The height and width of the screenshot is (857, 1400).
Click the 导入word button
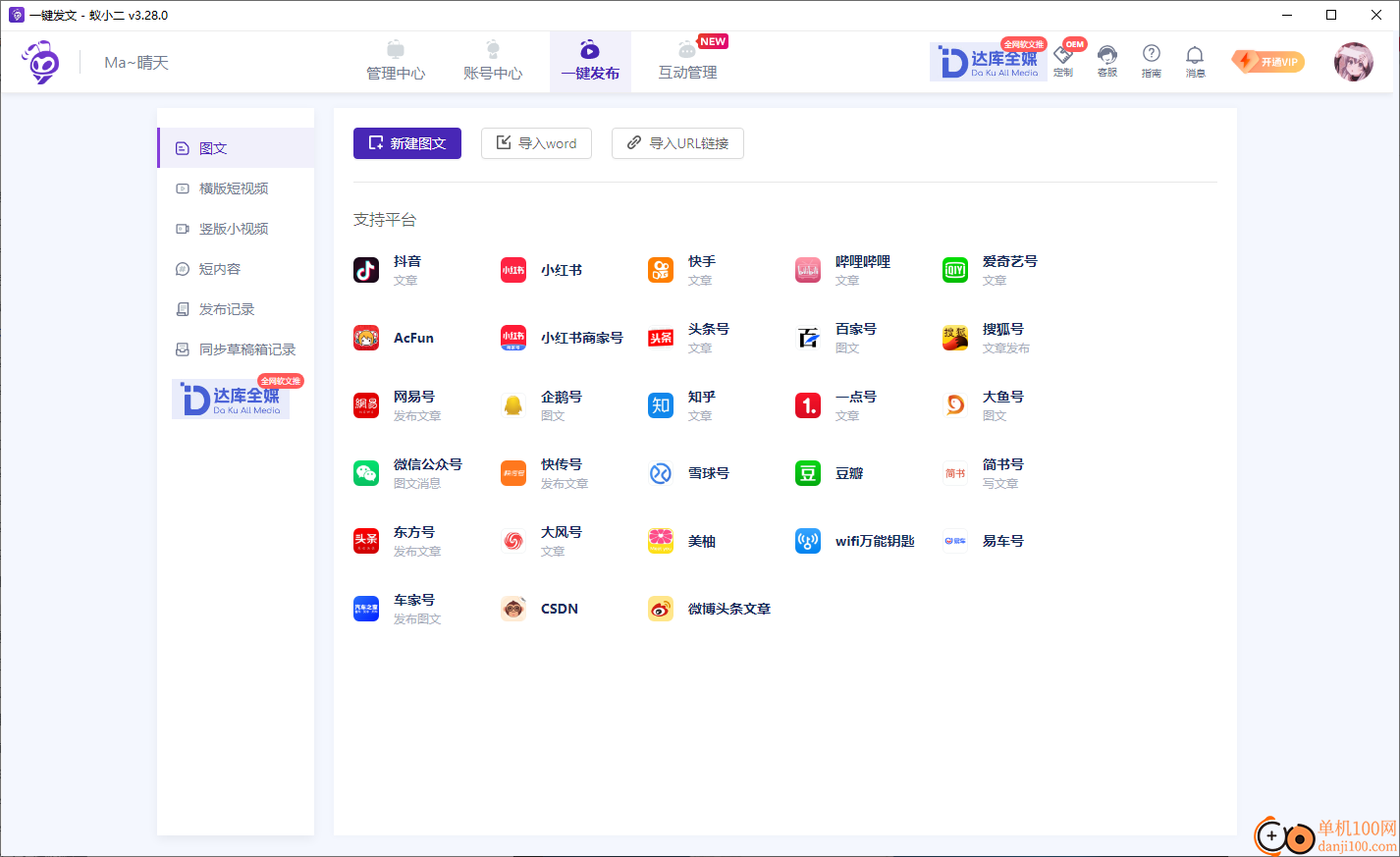point(536,143)
